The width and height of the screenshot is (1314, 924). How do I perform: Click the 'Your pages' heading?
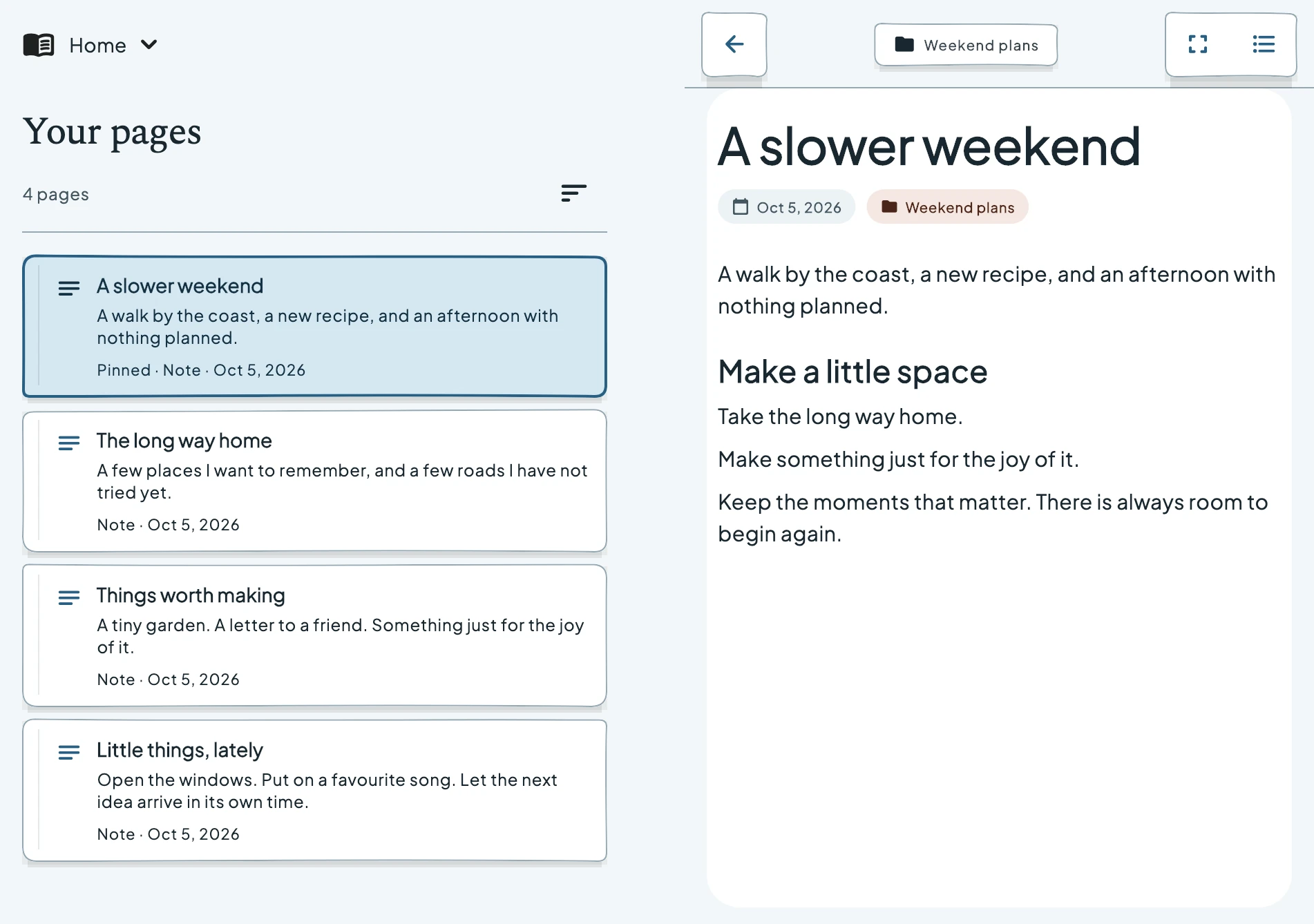click(x=112, y=132)
